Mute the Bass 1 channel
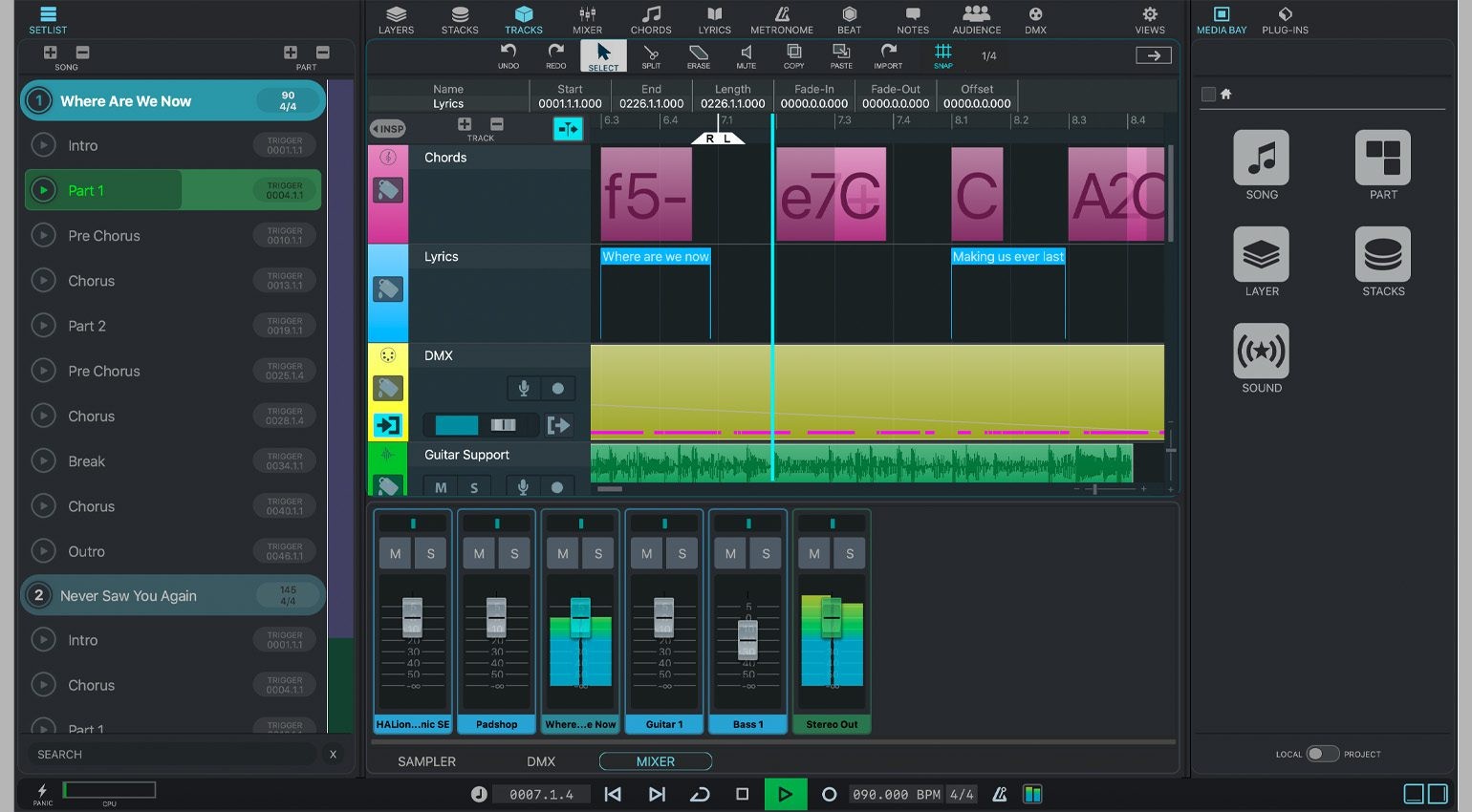This screenshot has height=812, width=1472. [730, 553]
